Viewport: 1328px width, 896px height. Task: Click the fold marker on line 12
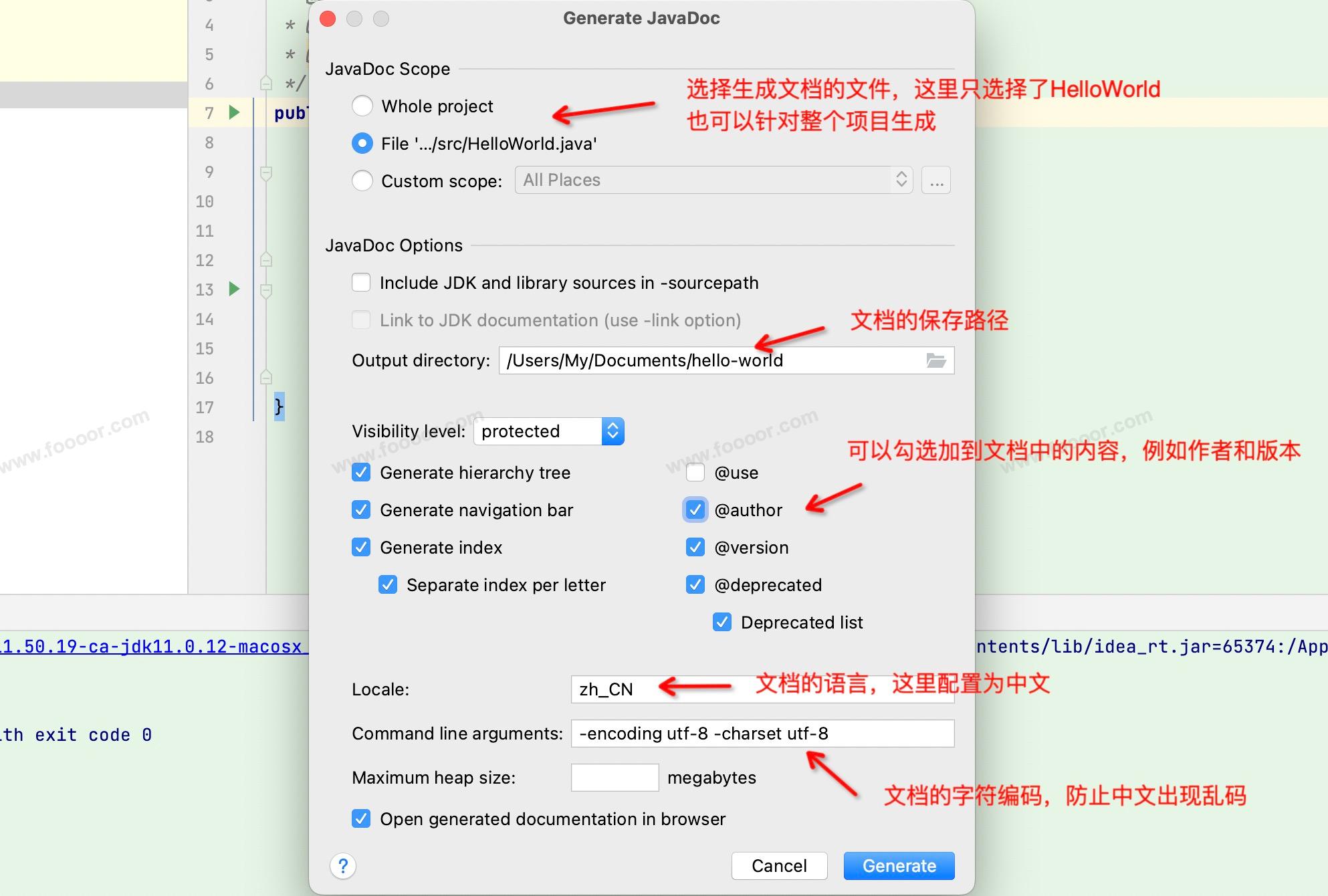[x=266, y=259]
